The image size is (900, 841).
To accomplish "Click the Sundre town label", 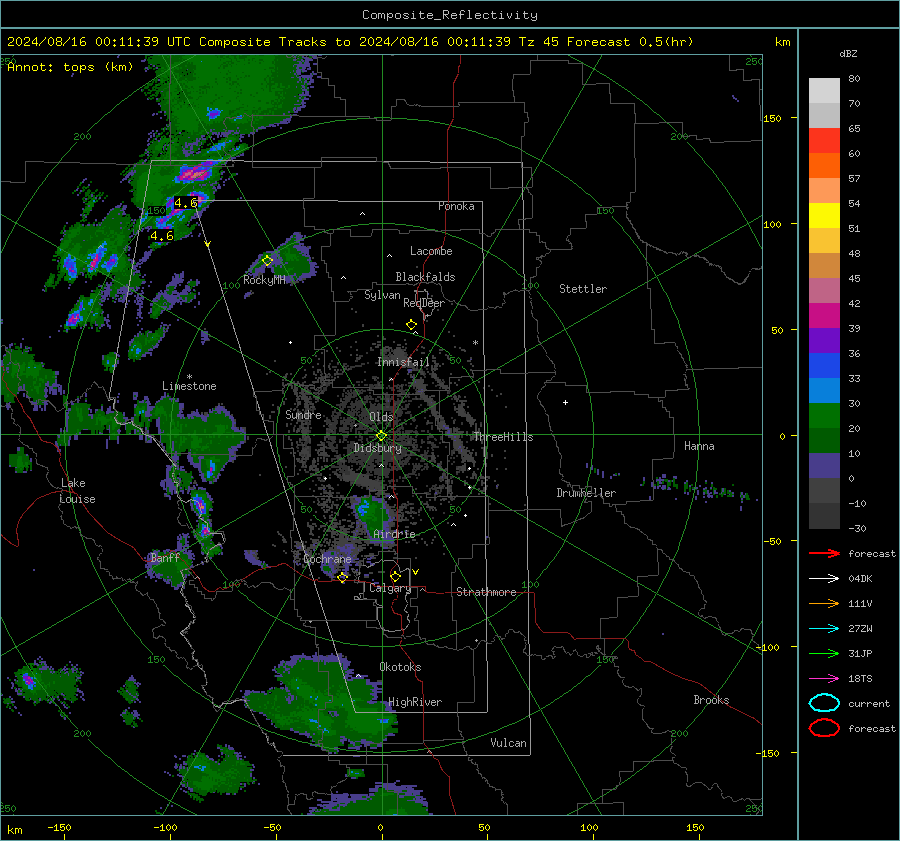I will (303, 415).
